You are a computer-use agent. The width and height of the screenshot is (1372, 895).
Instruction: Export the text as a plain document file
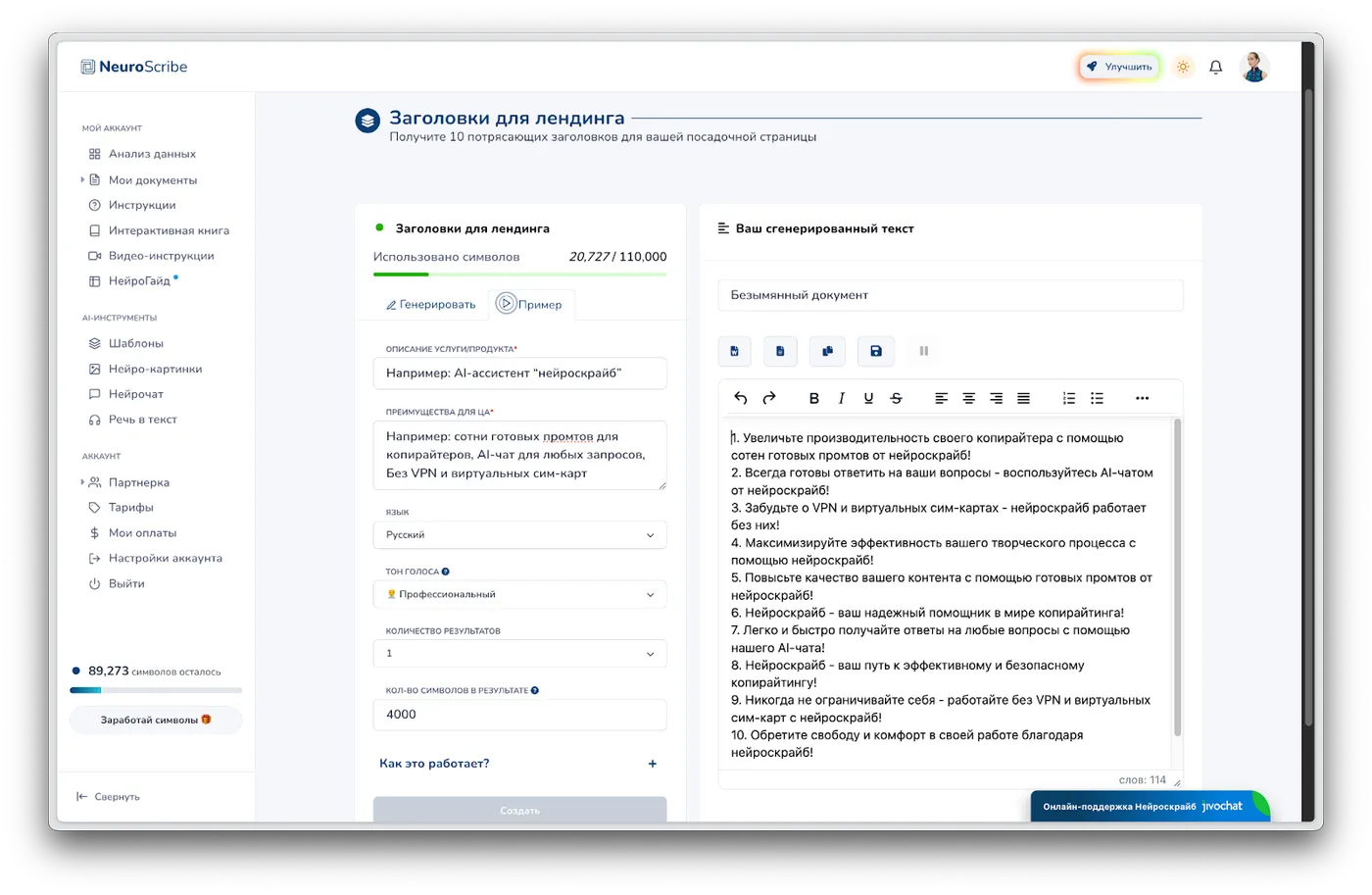[x=780, y=351]
